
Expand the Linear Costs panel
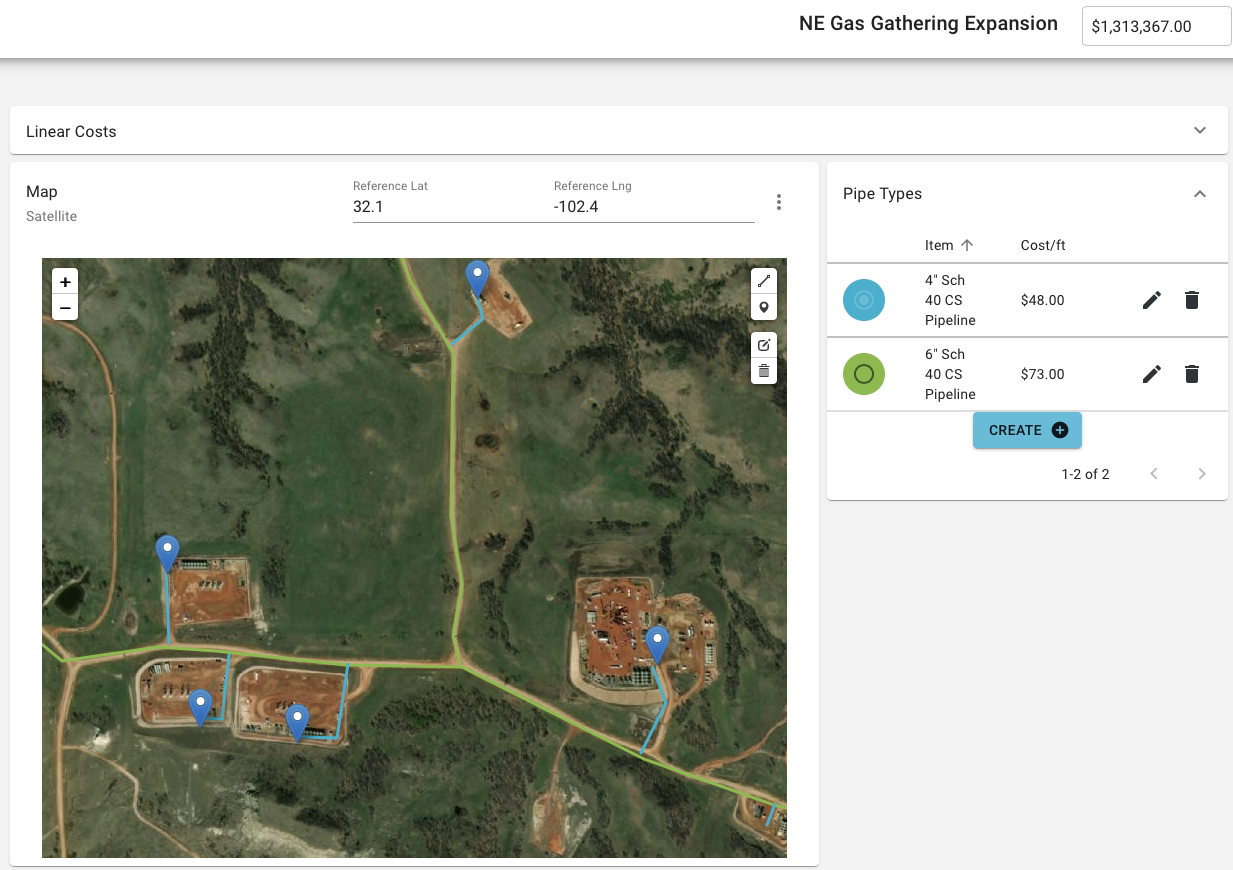[1200, 131]
